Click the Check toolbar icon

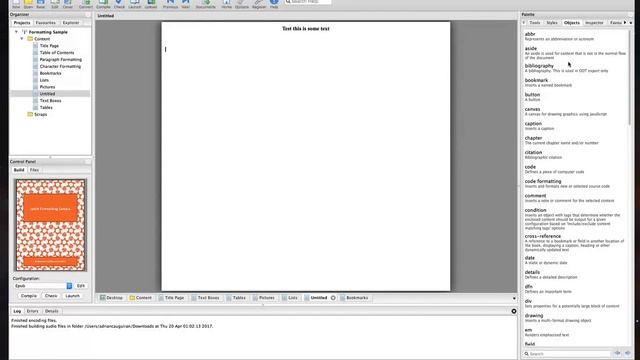119,4
